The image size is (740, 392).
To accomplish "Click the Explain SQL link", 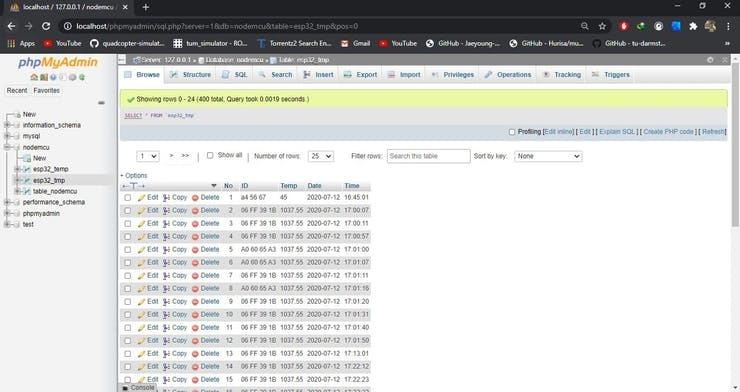I will [617, 132].
